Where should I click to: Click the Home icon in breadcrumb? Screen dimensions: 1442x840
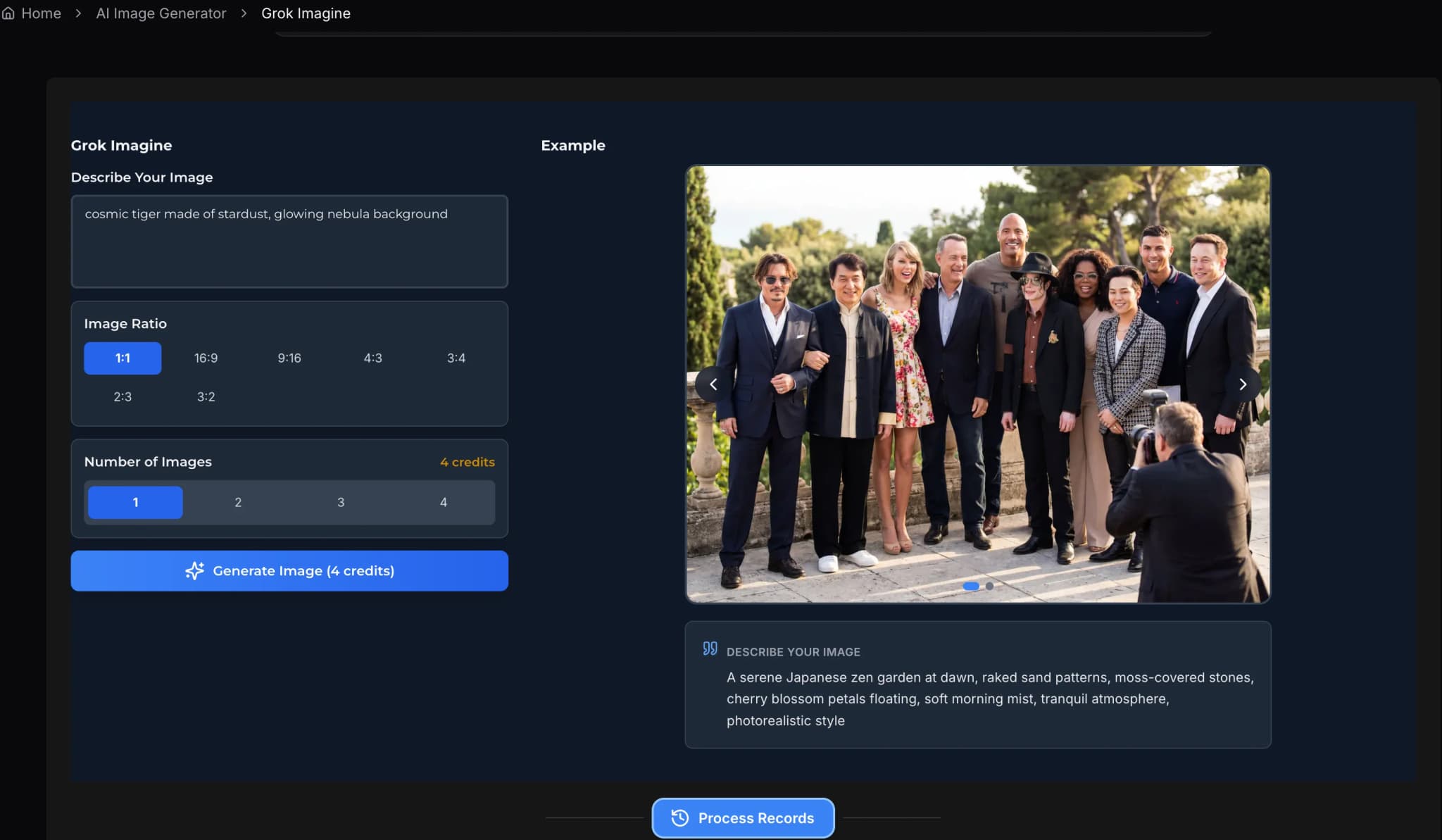coord(8,13)
